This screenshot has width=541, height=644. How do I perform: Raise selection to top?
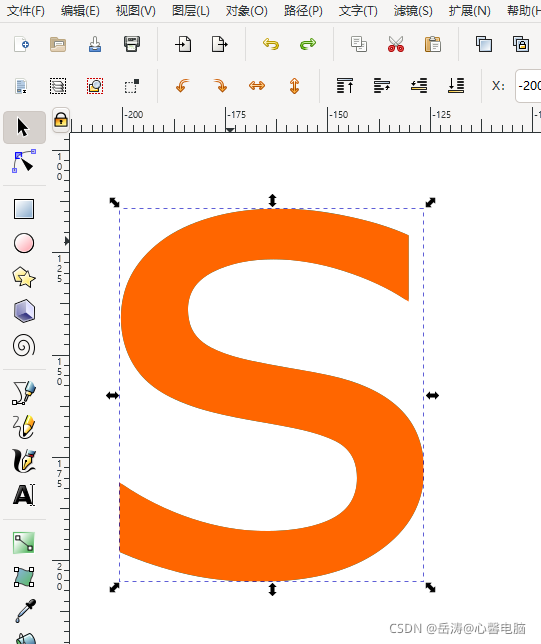tap(345, 86)
